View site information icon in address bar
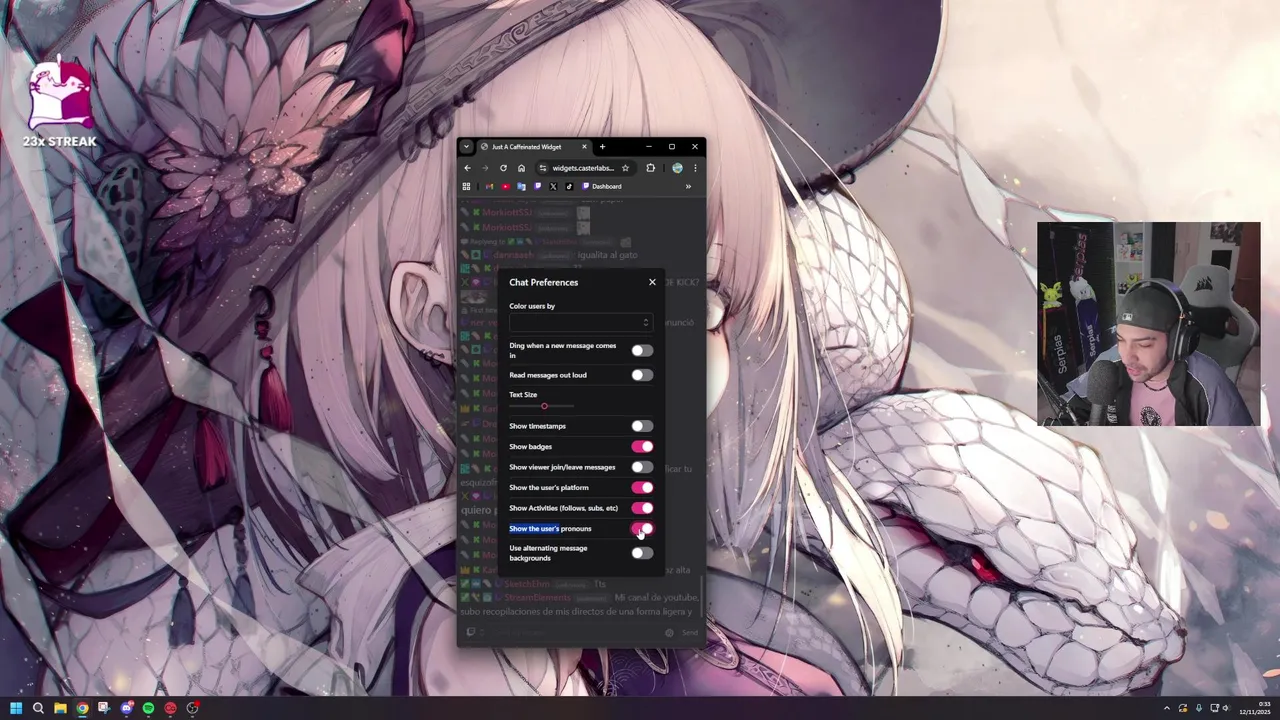This screenshot has width=1280, height=720. (543, 168)
